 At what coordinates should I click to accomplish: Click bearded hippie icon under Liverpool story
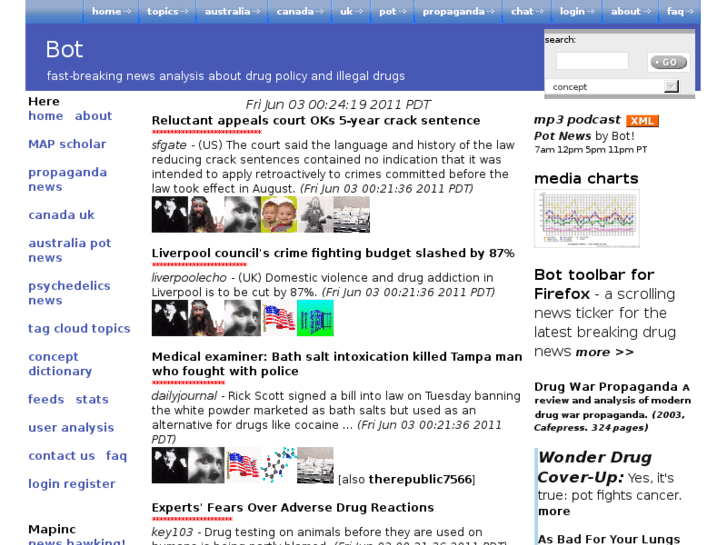206,318
